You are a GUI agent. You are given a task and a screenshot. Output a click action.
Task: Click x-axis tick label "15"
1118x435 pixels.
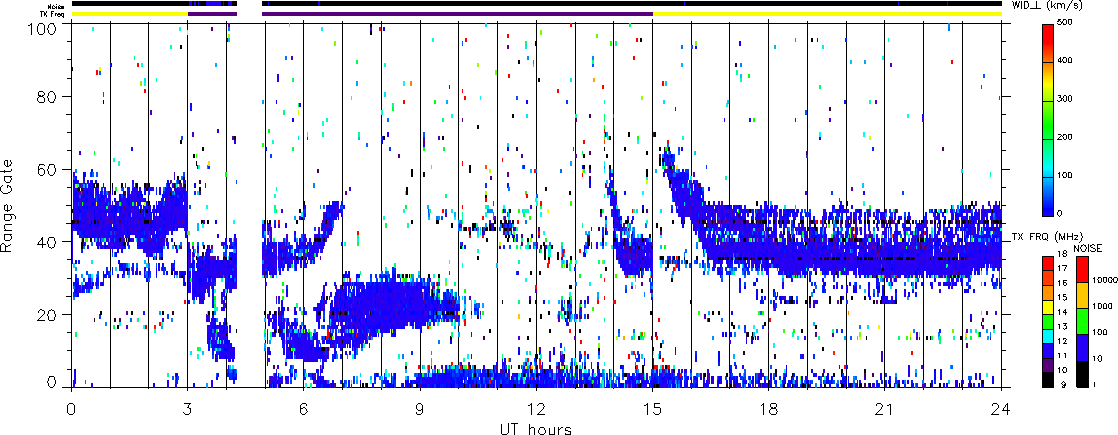tap(652, 408)
